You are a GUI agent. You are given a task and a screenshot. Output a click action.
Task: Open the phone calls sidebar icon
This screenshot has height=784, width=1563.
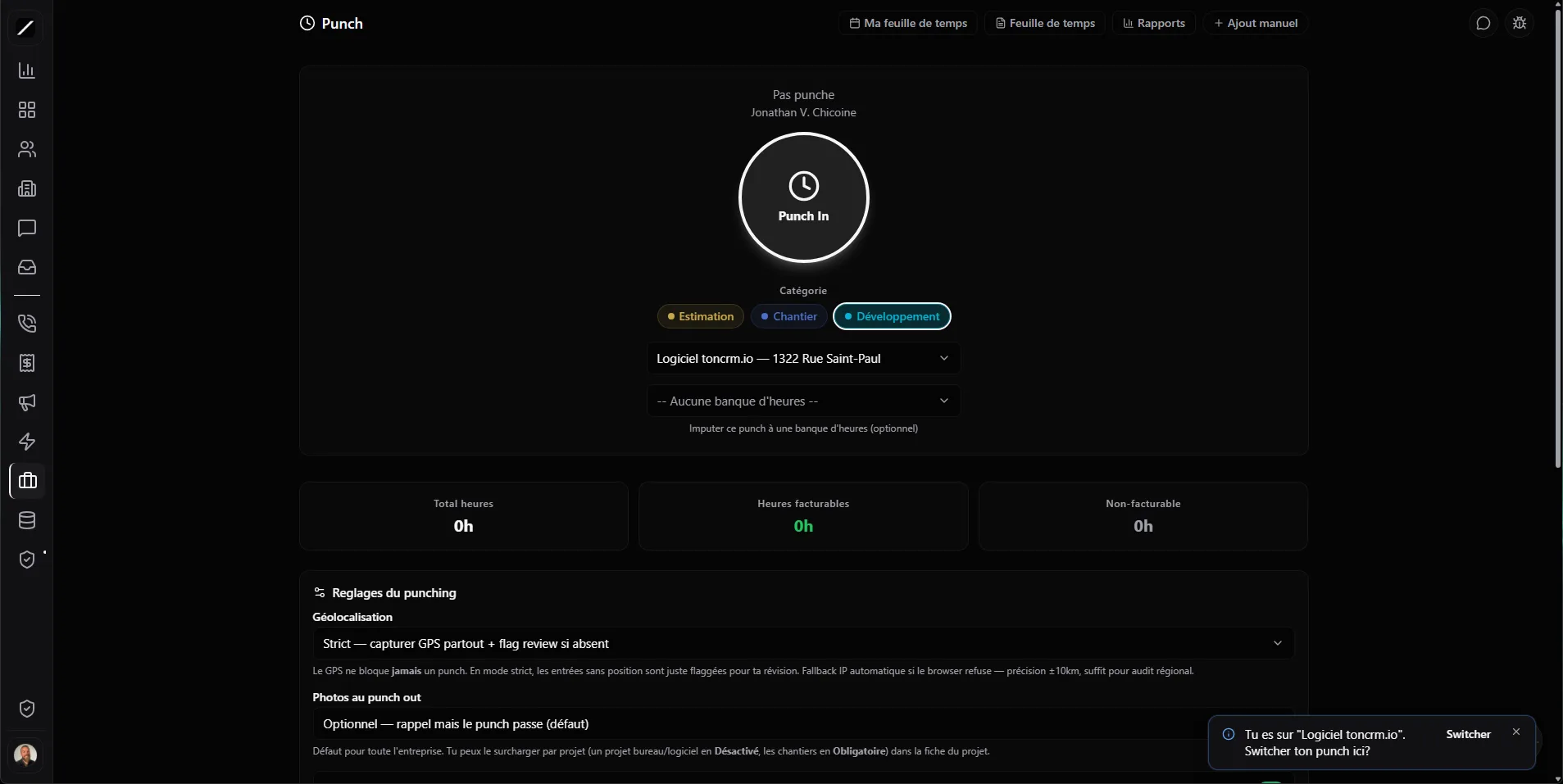pos(27,324)
